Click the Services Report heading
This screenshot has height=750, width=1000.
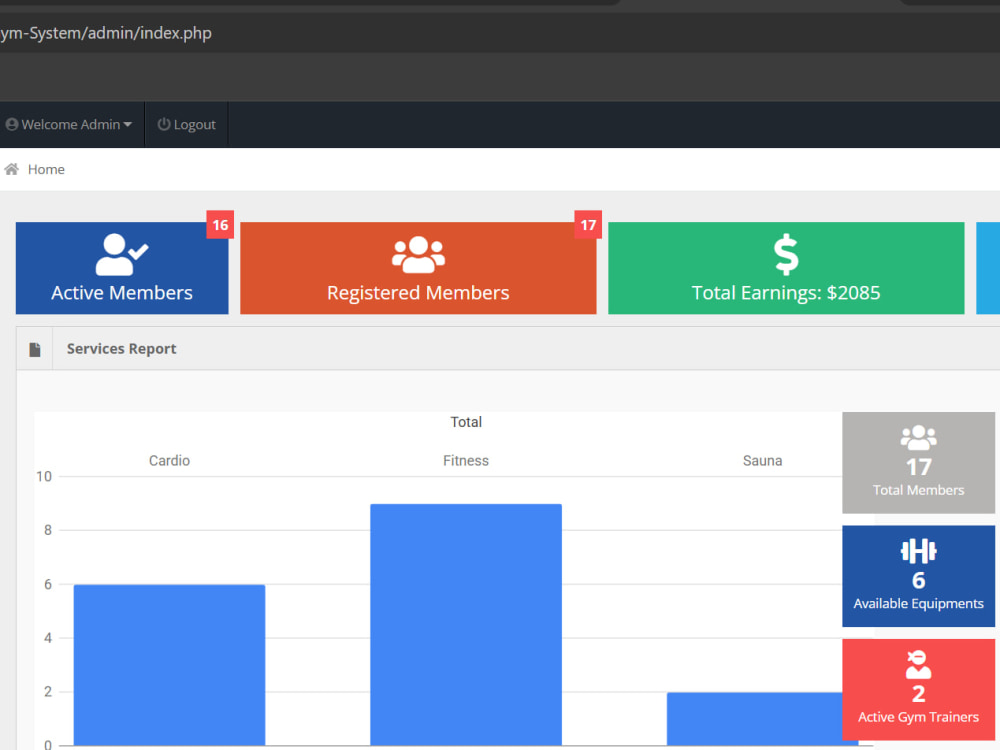[x=121, y=349]
